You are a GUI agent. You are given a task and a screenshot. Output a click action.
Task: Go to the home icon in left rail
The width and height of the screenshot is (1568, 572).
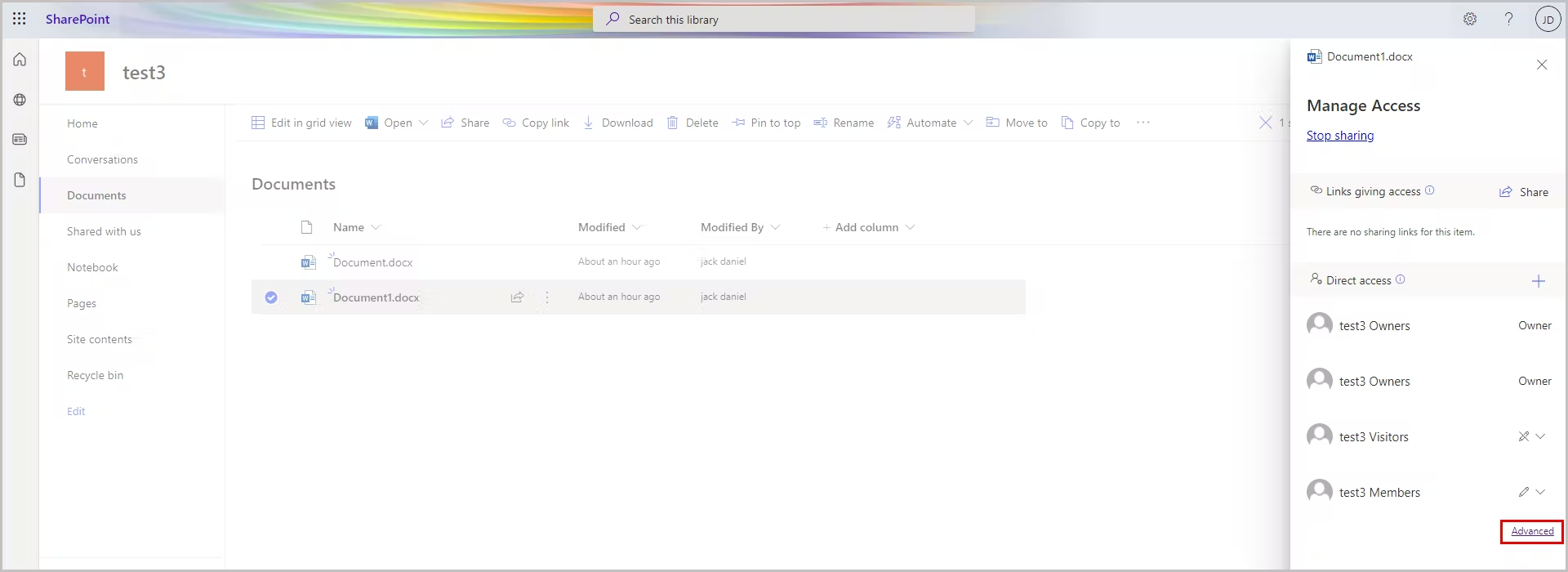[20, 60]
